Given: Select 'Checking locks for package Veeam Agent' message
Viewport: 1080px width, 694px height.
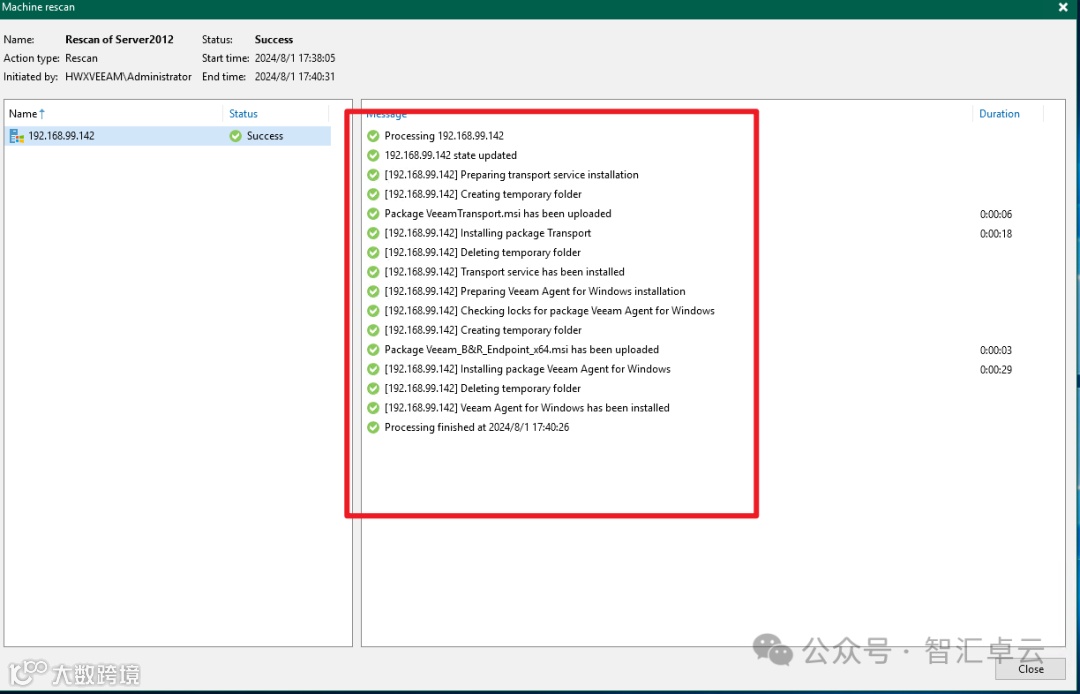Looking at the screenshot, I should pyautogui.click(x=550, y=311).
